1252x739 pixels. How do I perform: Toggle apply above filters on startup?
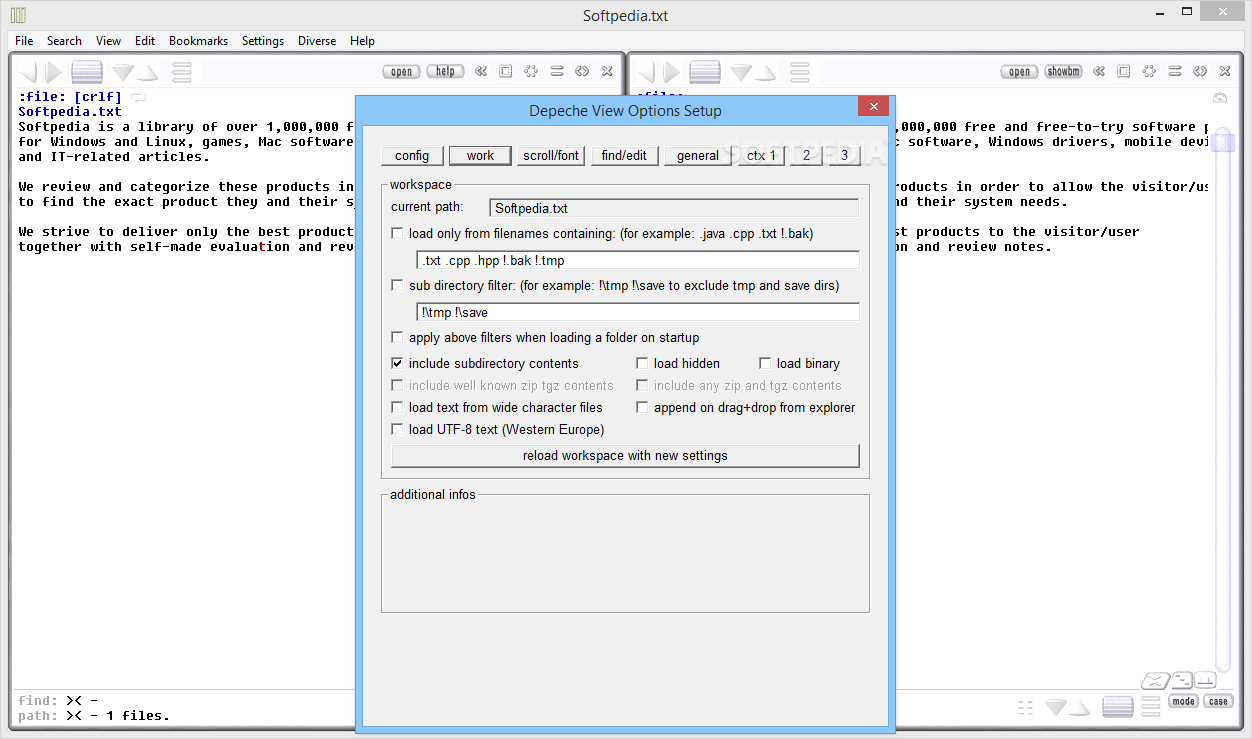(x=398, y=338)
